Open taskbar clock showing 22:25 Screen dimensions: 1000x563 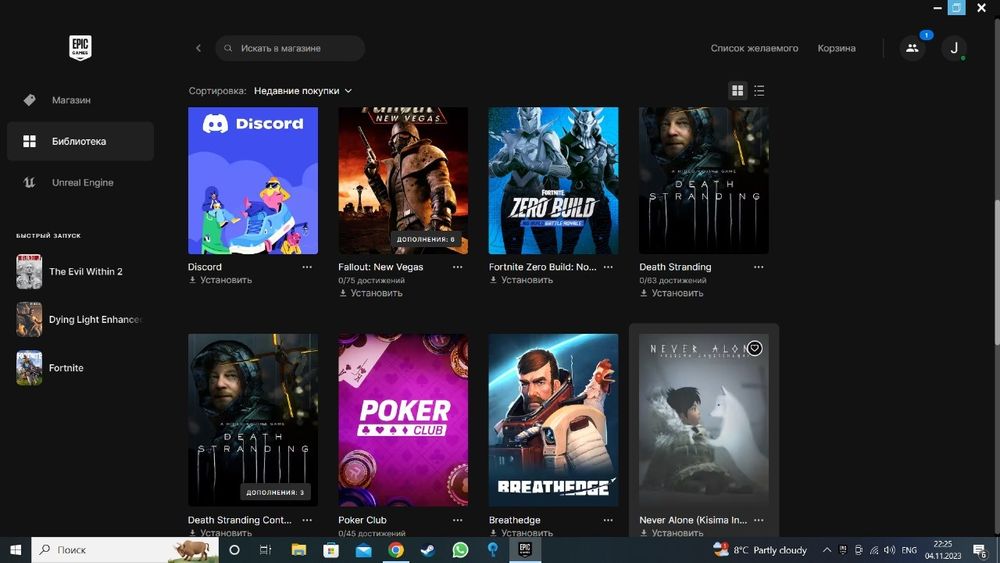point(943,550)
